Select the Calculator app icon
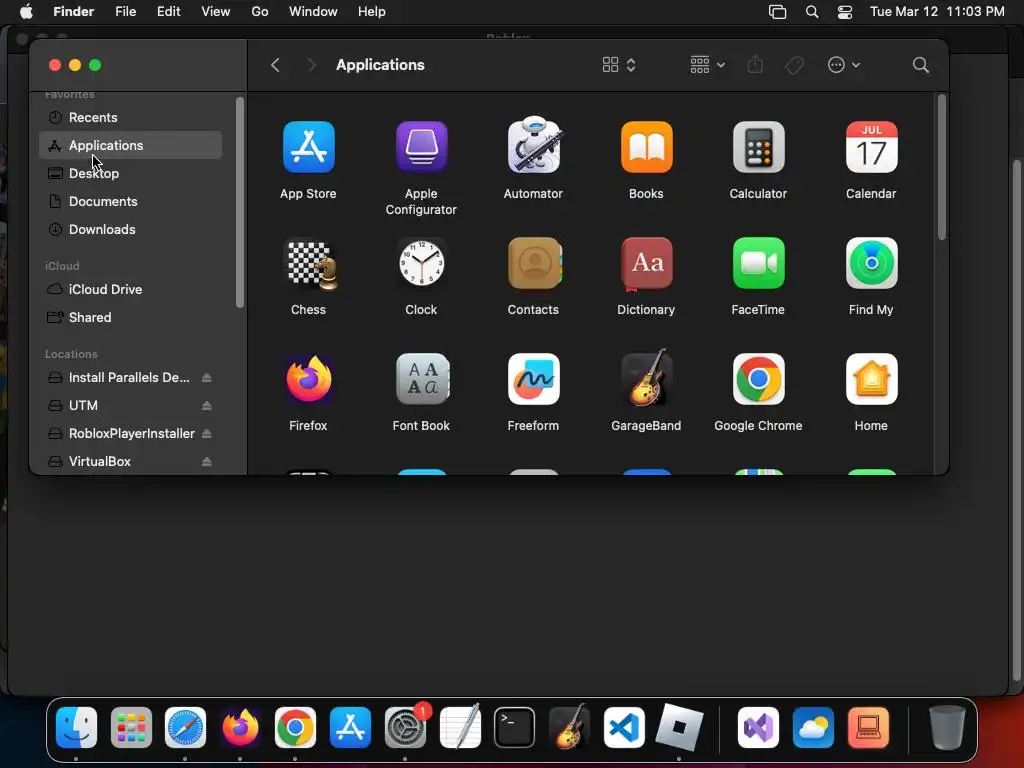1024x768 pixels. tap(758, 148)
